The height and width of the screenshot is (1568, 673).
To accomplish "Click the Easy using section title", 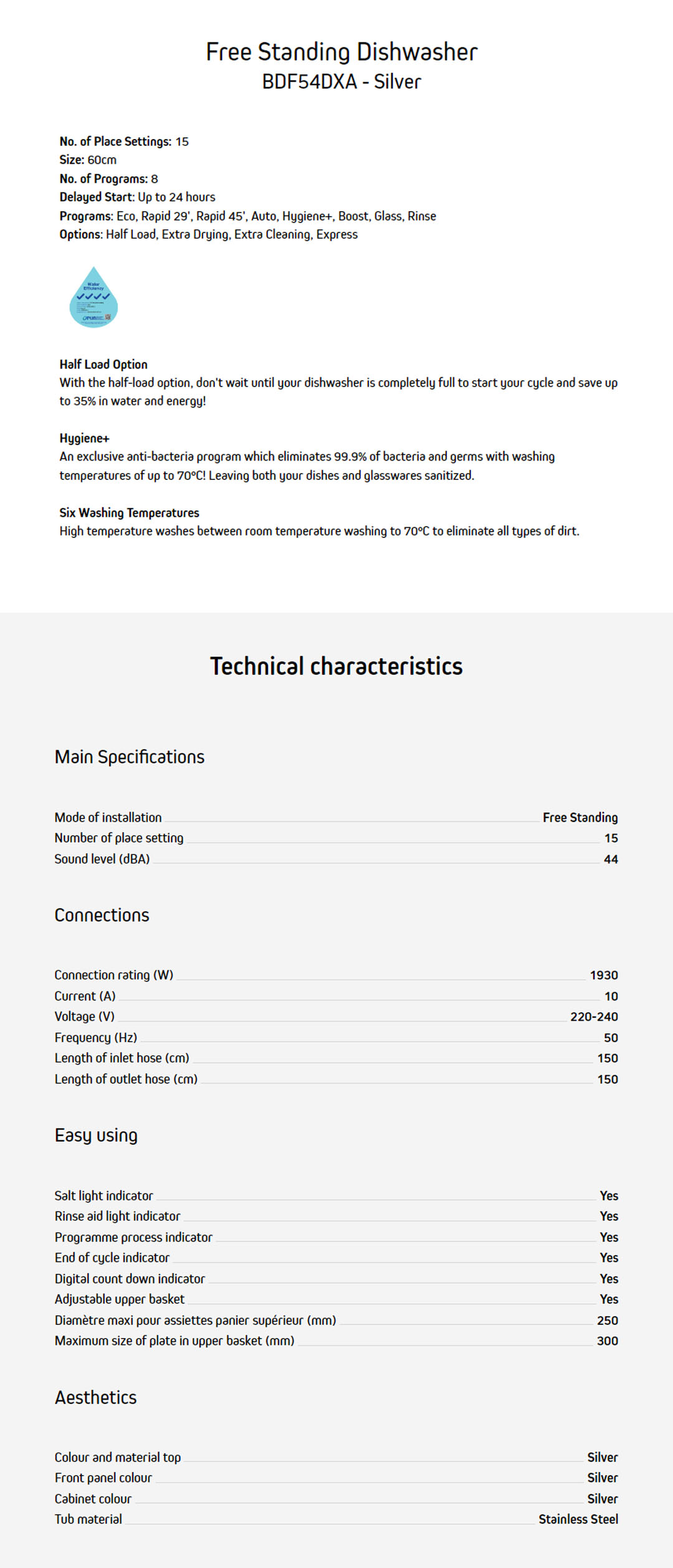I will (96, 1135).
